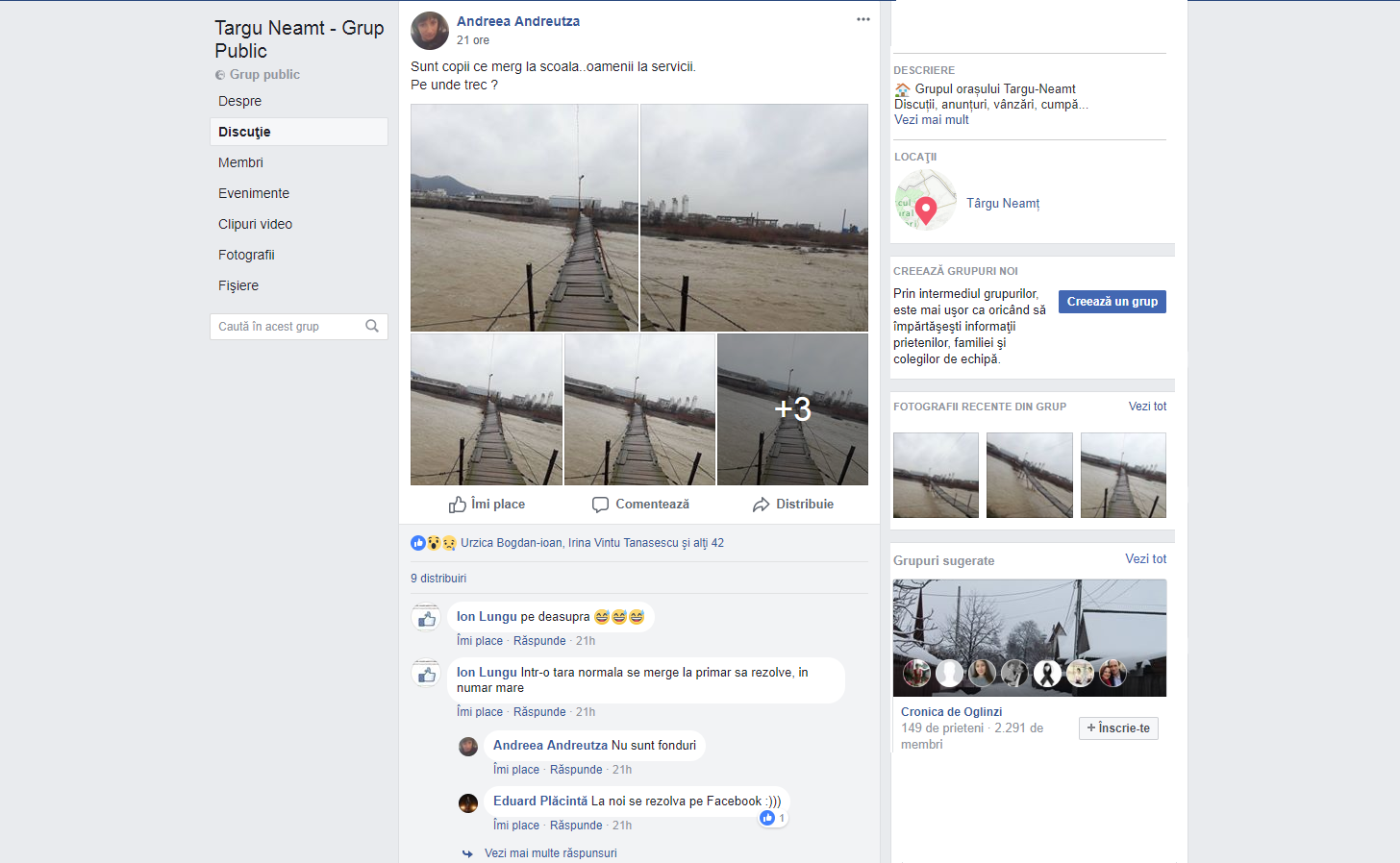Click the thumbs-up Îmi place icon under post
Viewport: 1400px width, 863px height.
pos(457,505)
